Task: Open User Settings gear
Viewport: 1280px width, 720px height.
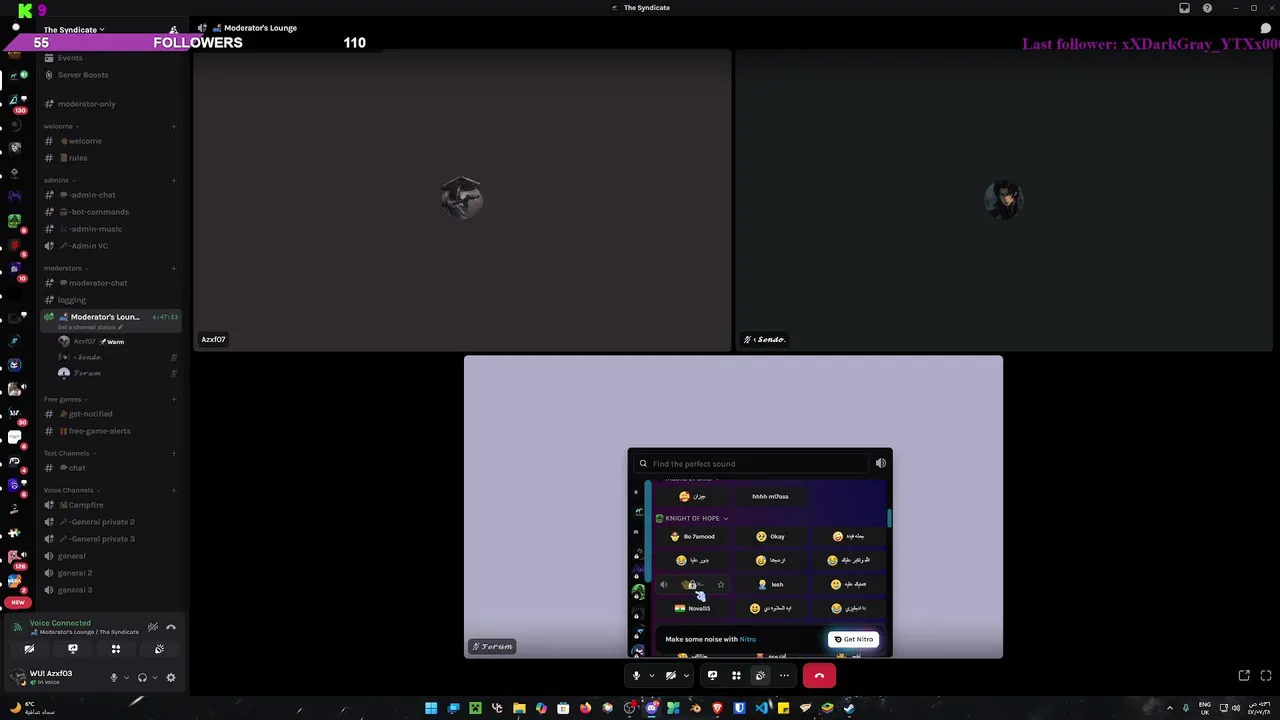Action: [x=171, y=677]
